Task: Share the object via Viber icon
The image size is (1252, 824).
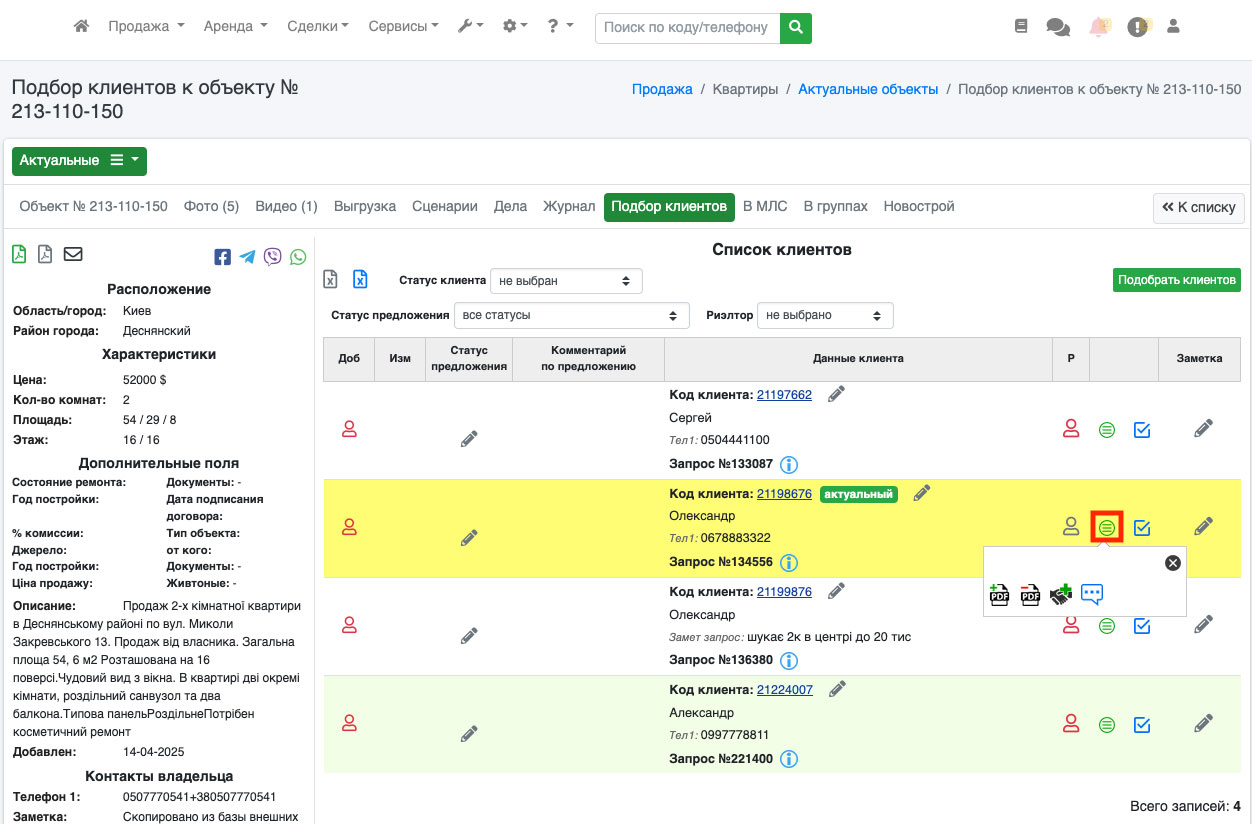Action: coord(272,257)
